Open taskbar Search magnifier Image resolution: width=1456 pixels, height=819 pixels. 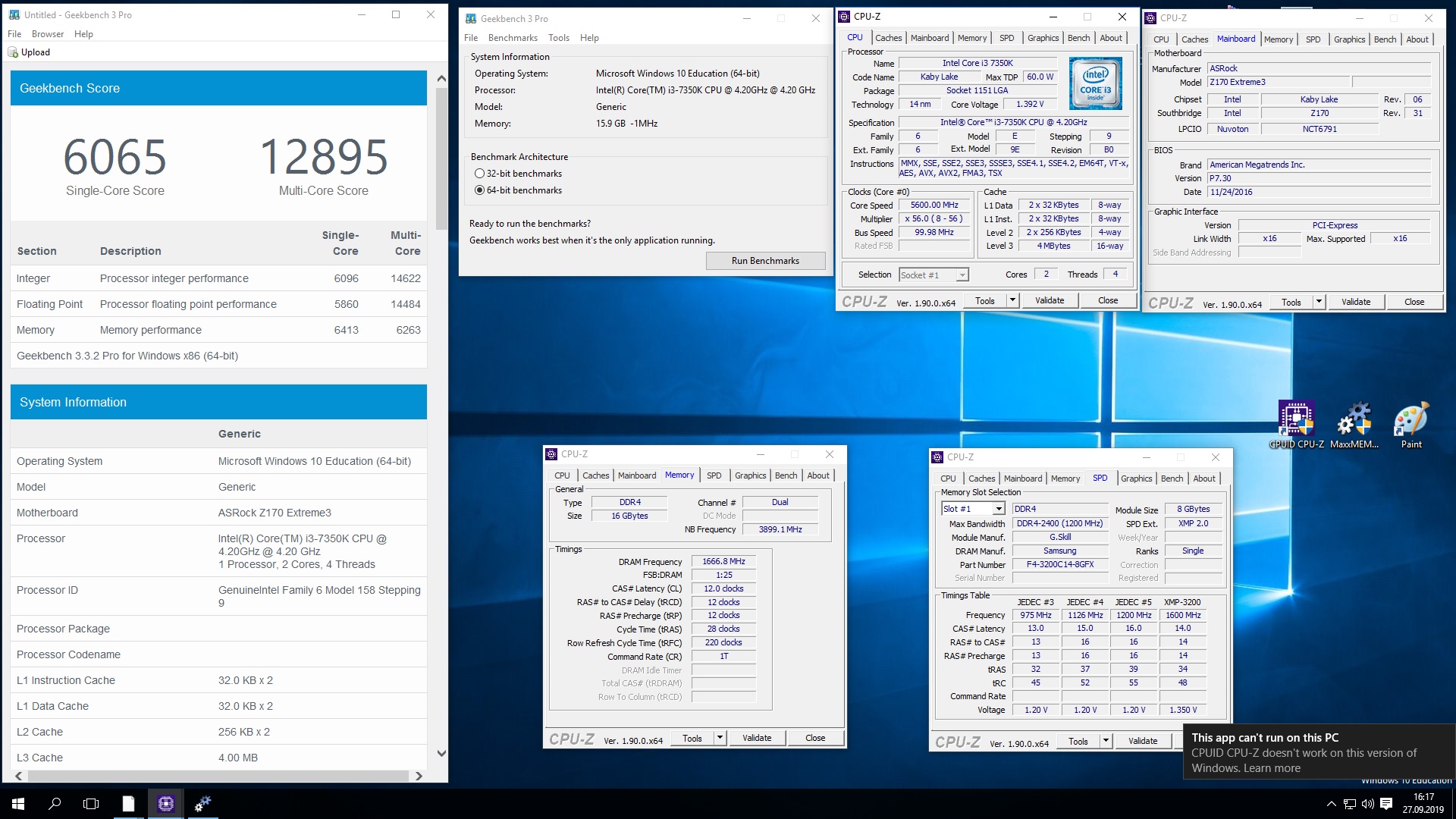pos(55,804)
